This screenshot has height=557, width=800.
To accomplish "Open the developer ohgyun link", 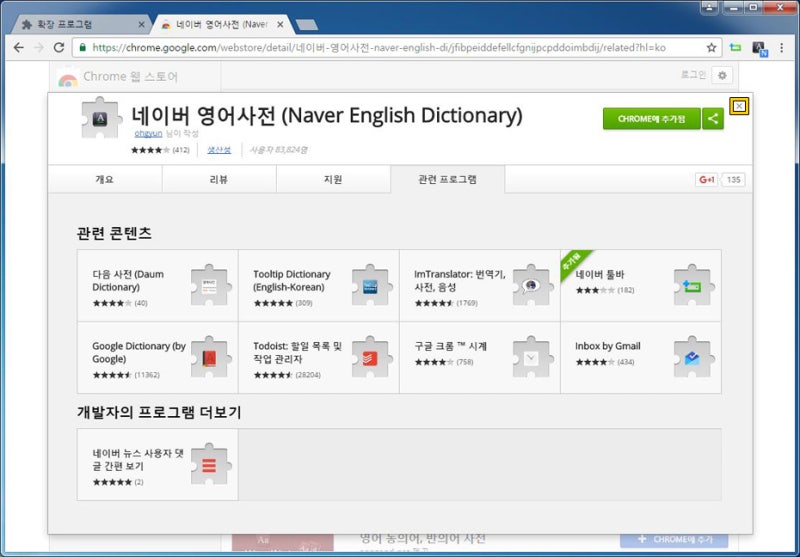I will click(x=148, y=133).
